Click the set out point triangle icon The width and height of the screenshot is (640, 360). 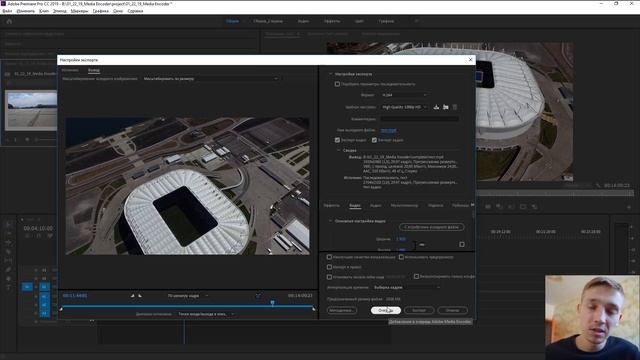(x=140, y=296)
